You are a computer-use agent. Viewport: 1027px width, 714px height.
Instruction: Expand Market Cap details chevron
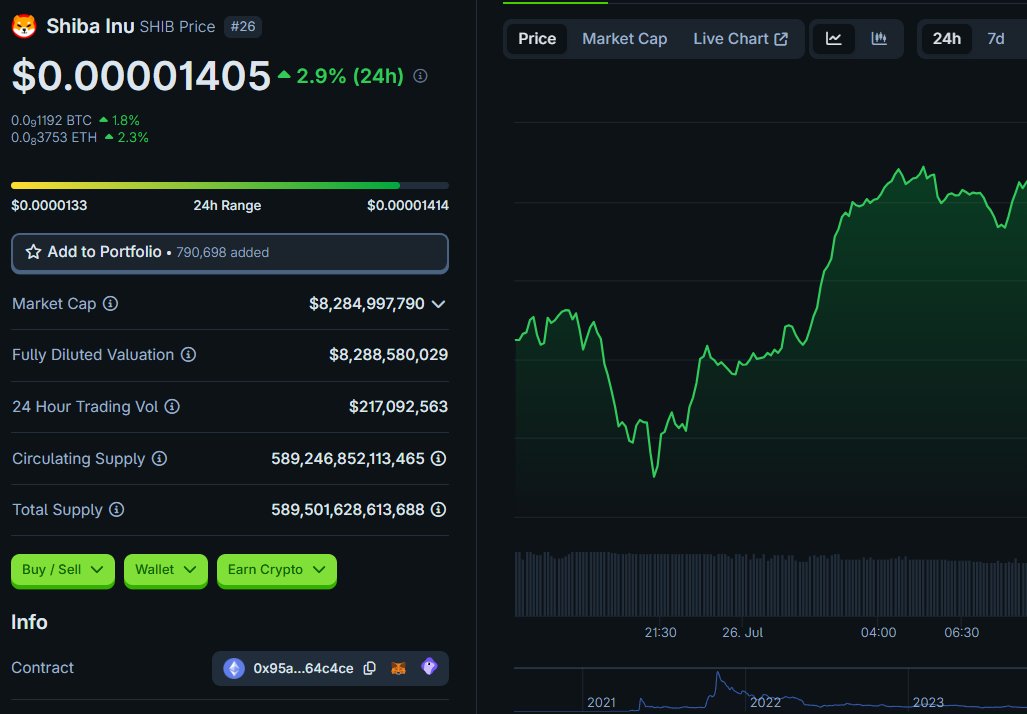(439, 304)
